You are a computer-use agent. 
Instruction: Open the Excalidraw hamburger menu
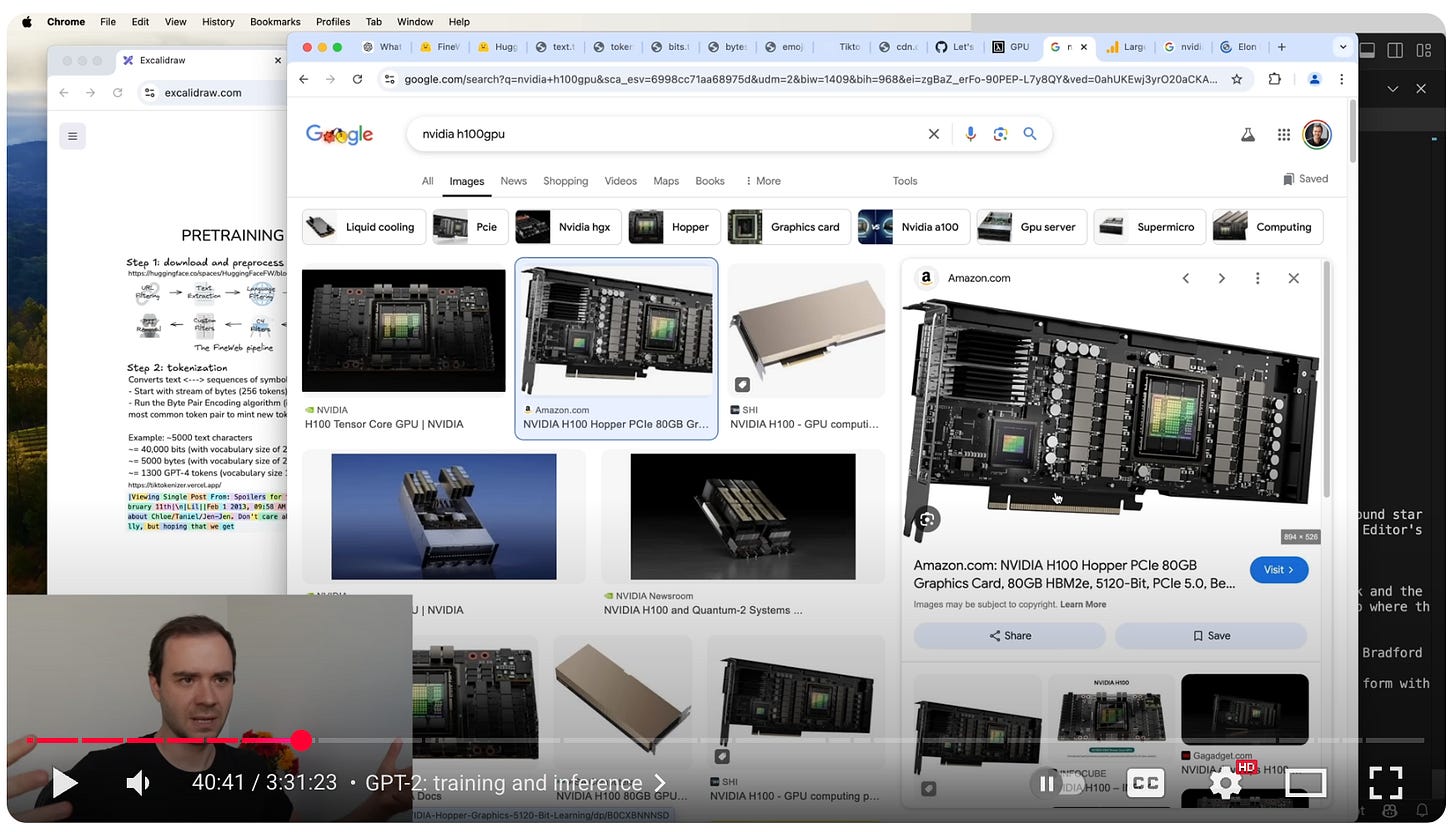72,136
